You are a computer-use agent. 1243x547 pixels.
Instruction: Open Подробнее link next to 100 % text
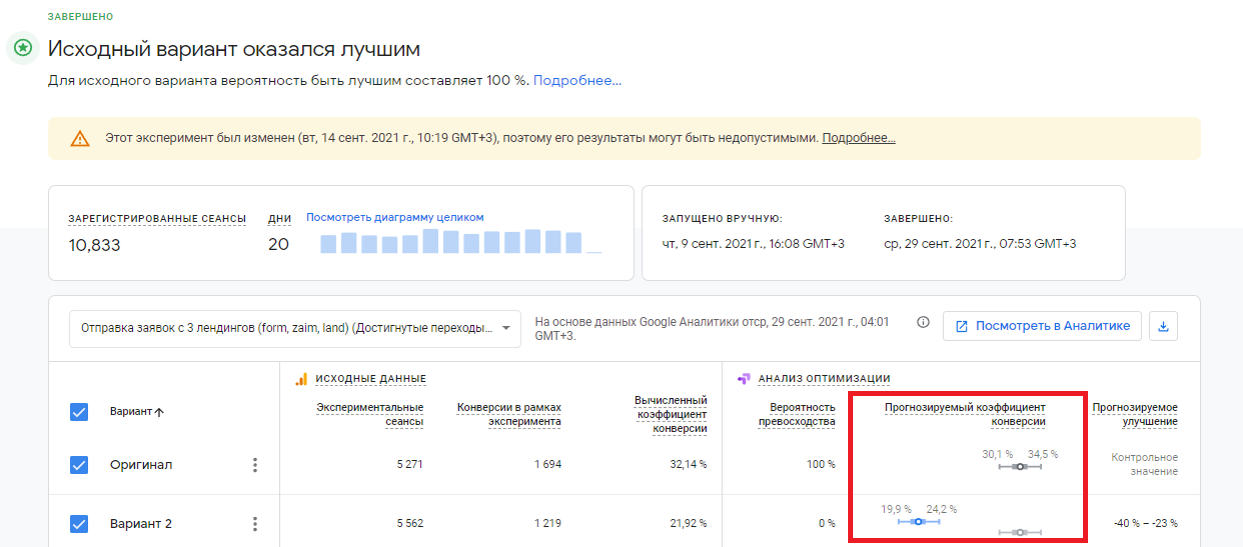tap(577, 80)
